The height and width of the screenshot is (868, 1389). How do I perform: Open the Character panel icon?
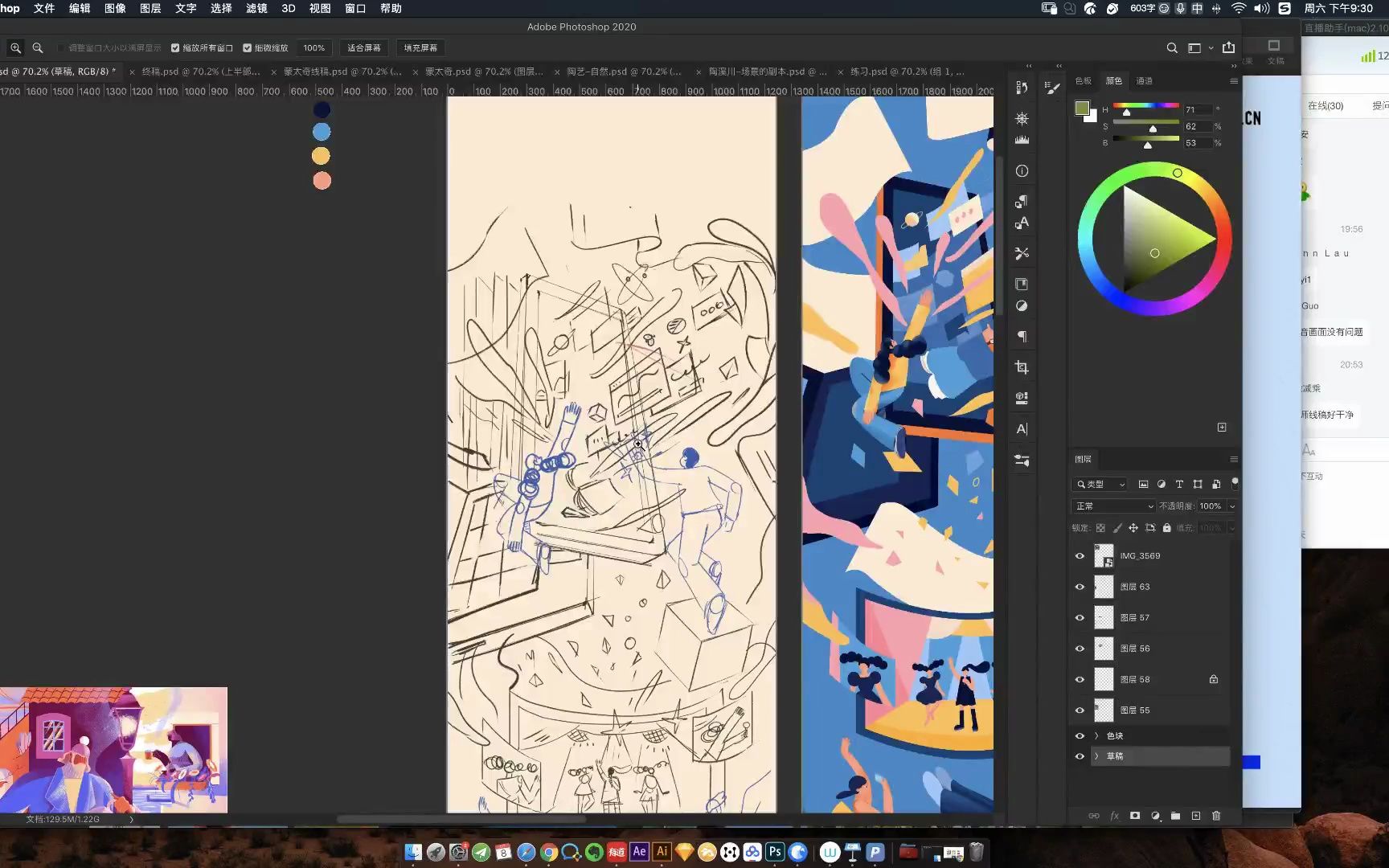pos(1022,429)
